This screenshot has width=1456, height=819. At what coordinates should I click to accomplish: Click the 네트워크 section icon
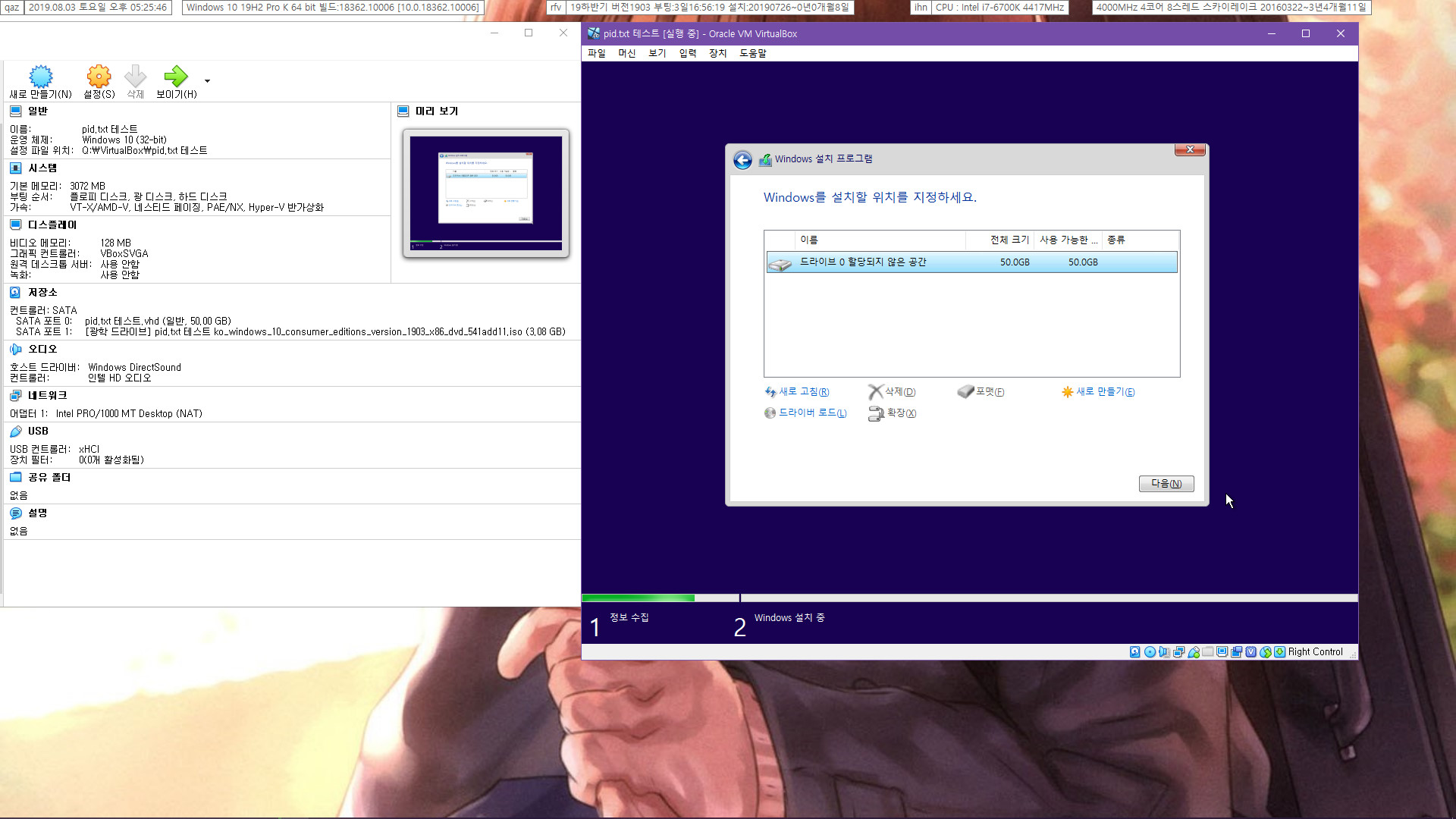click(x=16, y=396)
